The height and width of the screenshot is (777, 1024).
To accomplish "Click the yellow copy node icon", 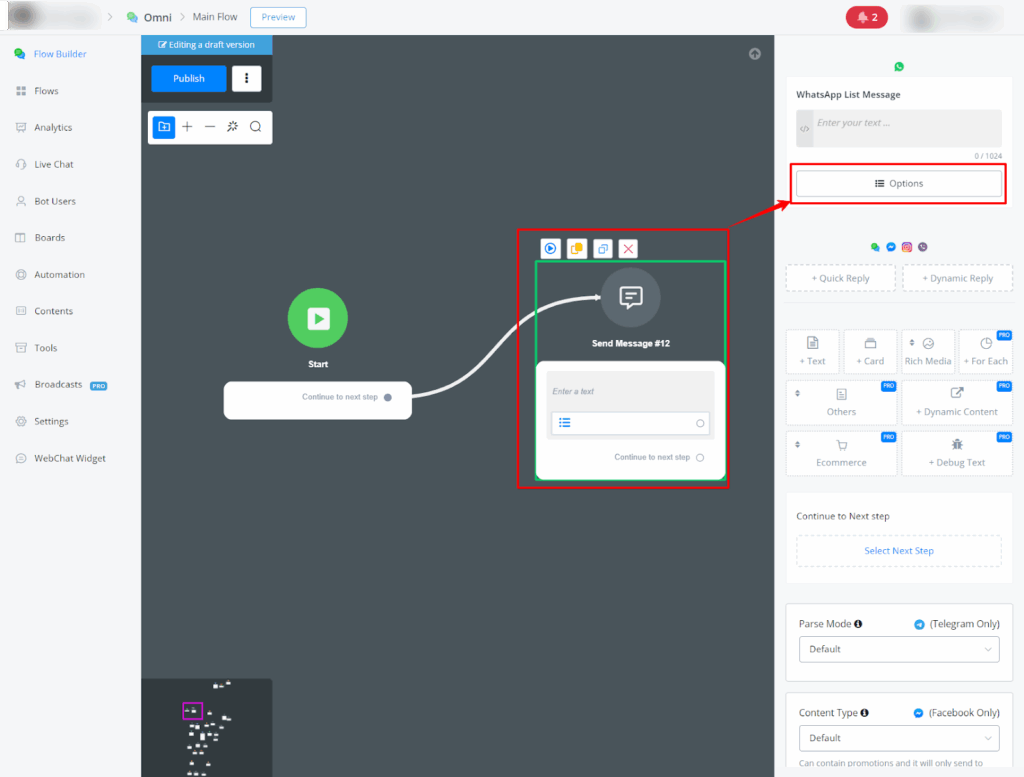I will click(x=577, y=249).
